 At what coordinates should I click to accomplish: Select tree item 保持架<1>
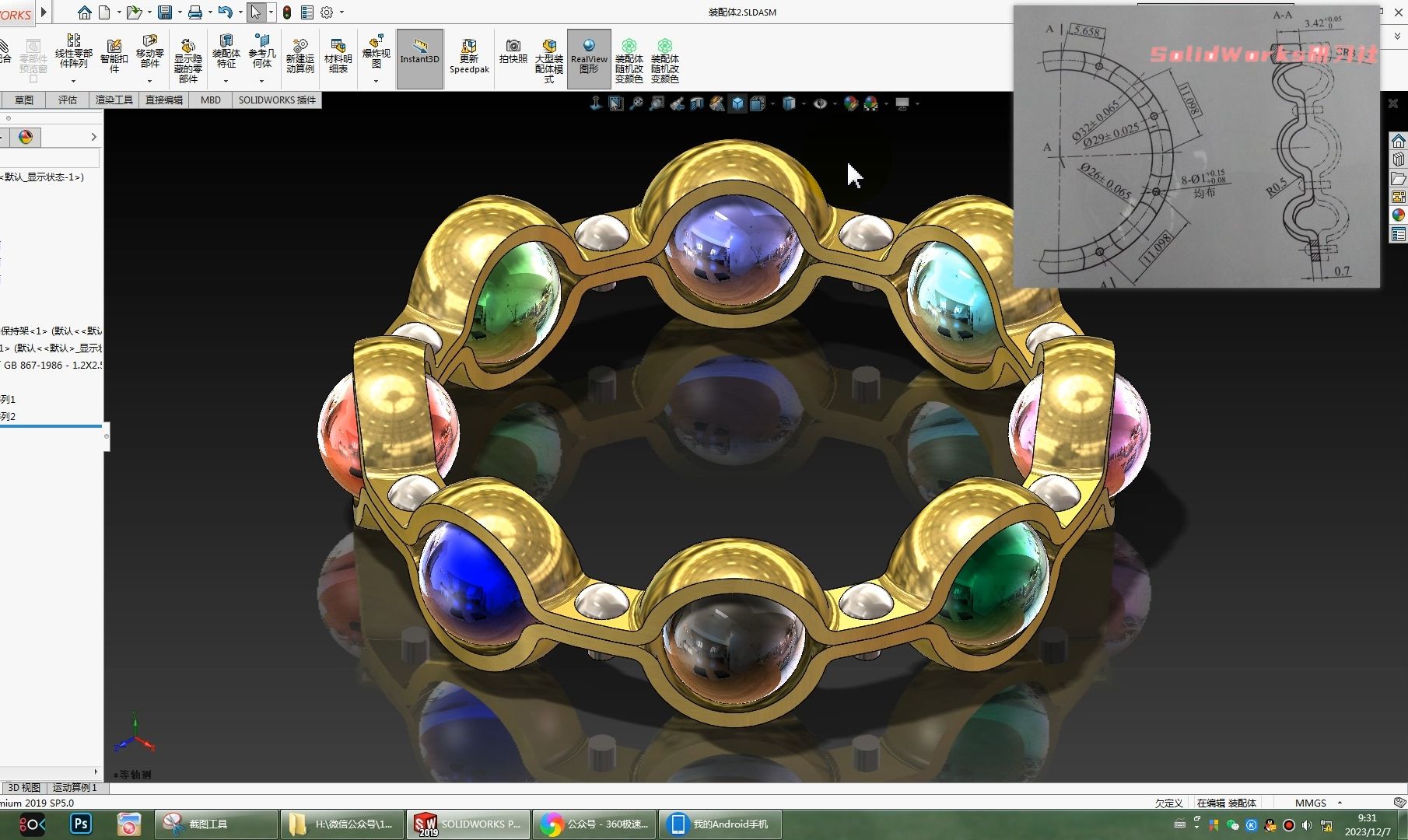tap(51, 331)
